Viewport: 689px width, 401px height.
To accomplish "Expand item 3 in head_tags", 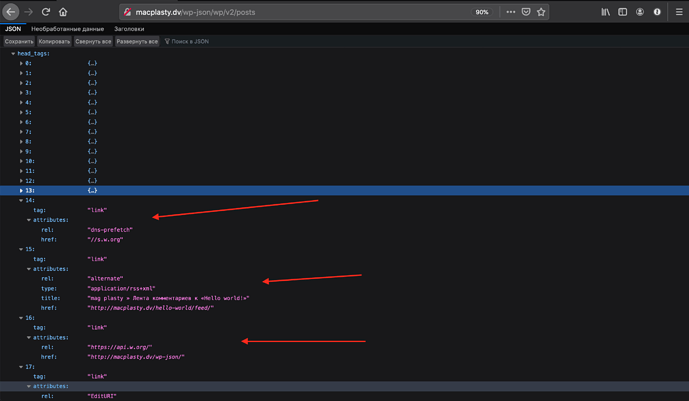I will 21,93.
